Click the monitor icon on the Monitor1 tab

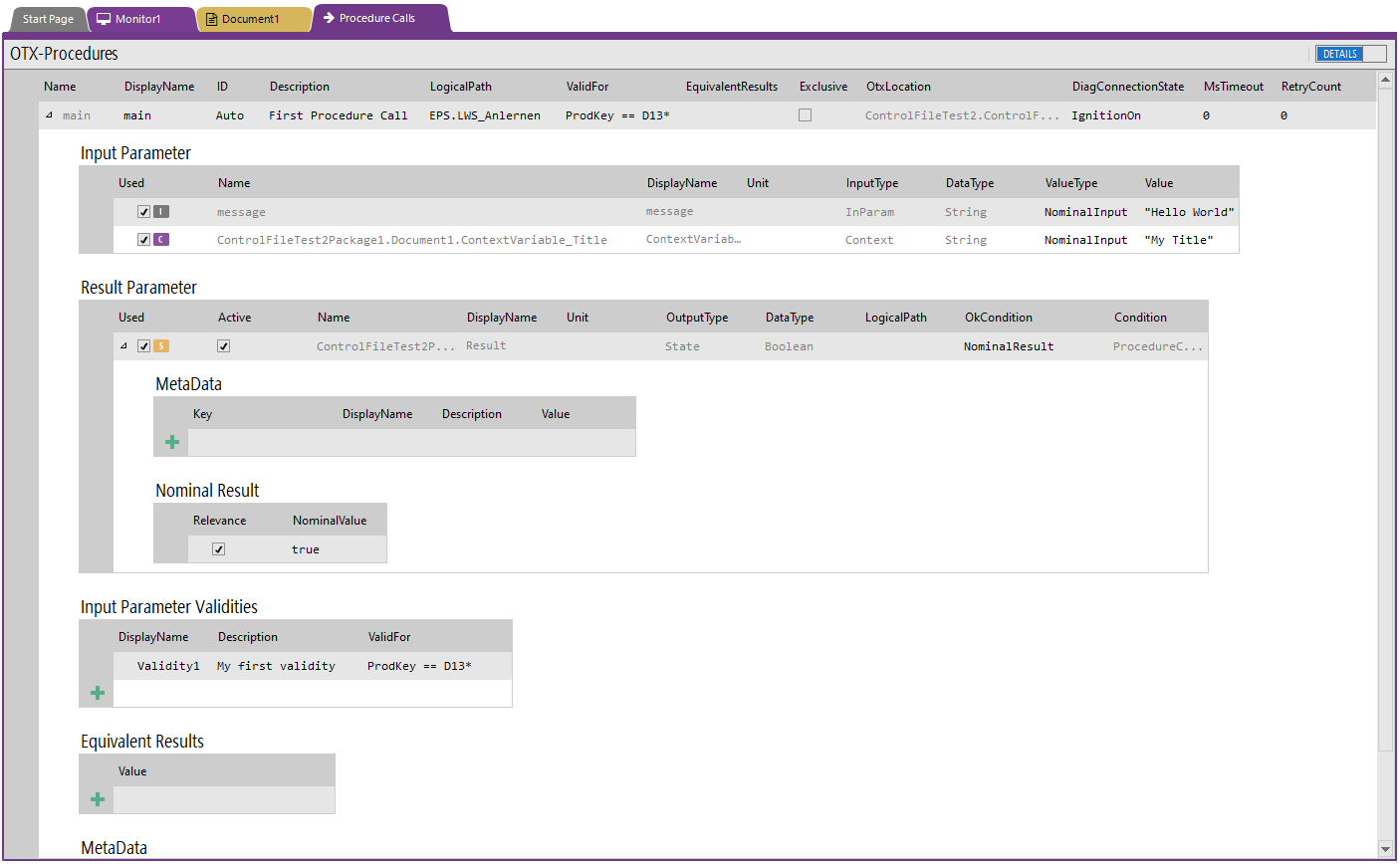[x=106, y=18]
